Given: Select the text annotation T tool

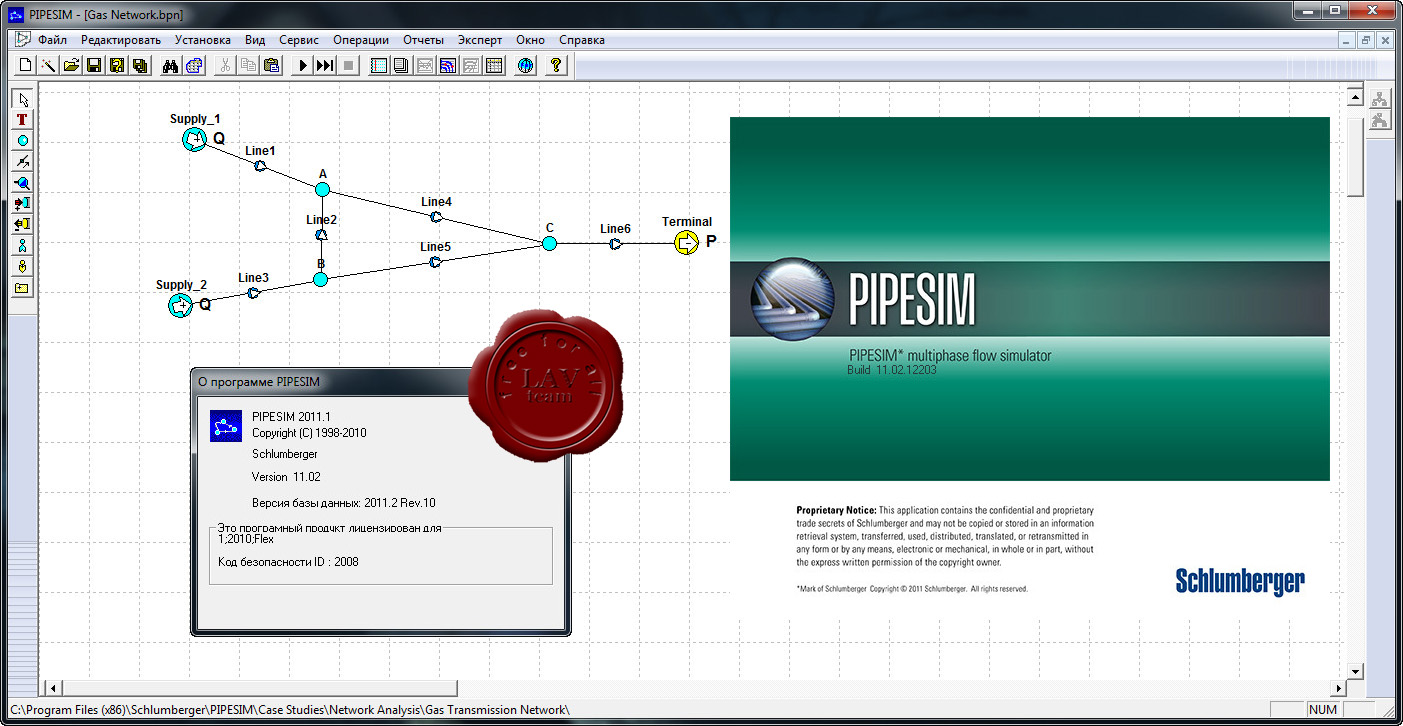Looking at the screenshot, I should (23, 119).
